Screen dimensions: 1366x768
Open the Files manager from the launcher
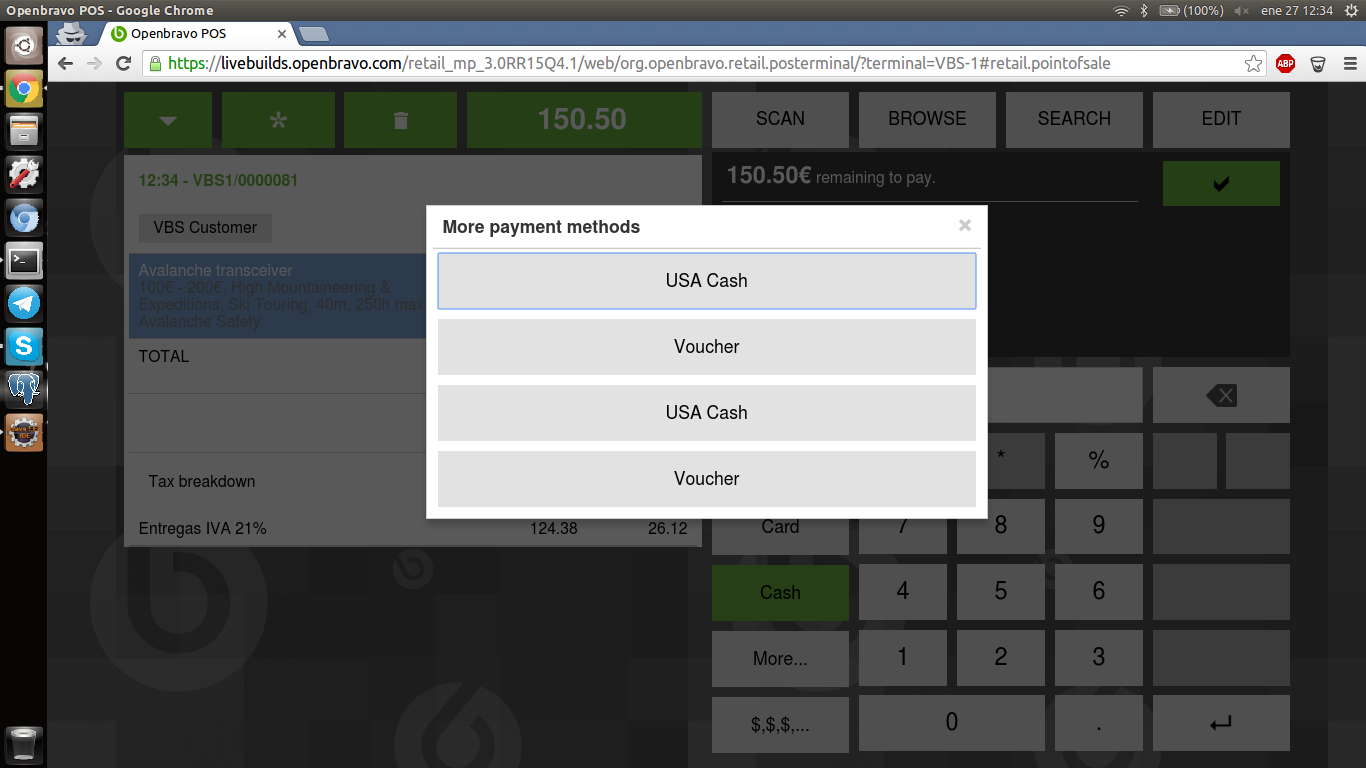point(24,131)
